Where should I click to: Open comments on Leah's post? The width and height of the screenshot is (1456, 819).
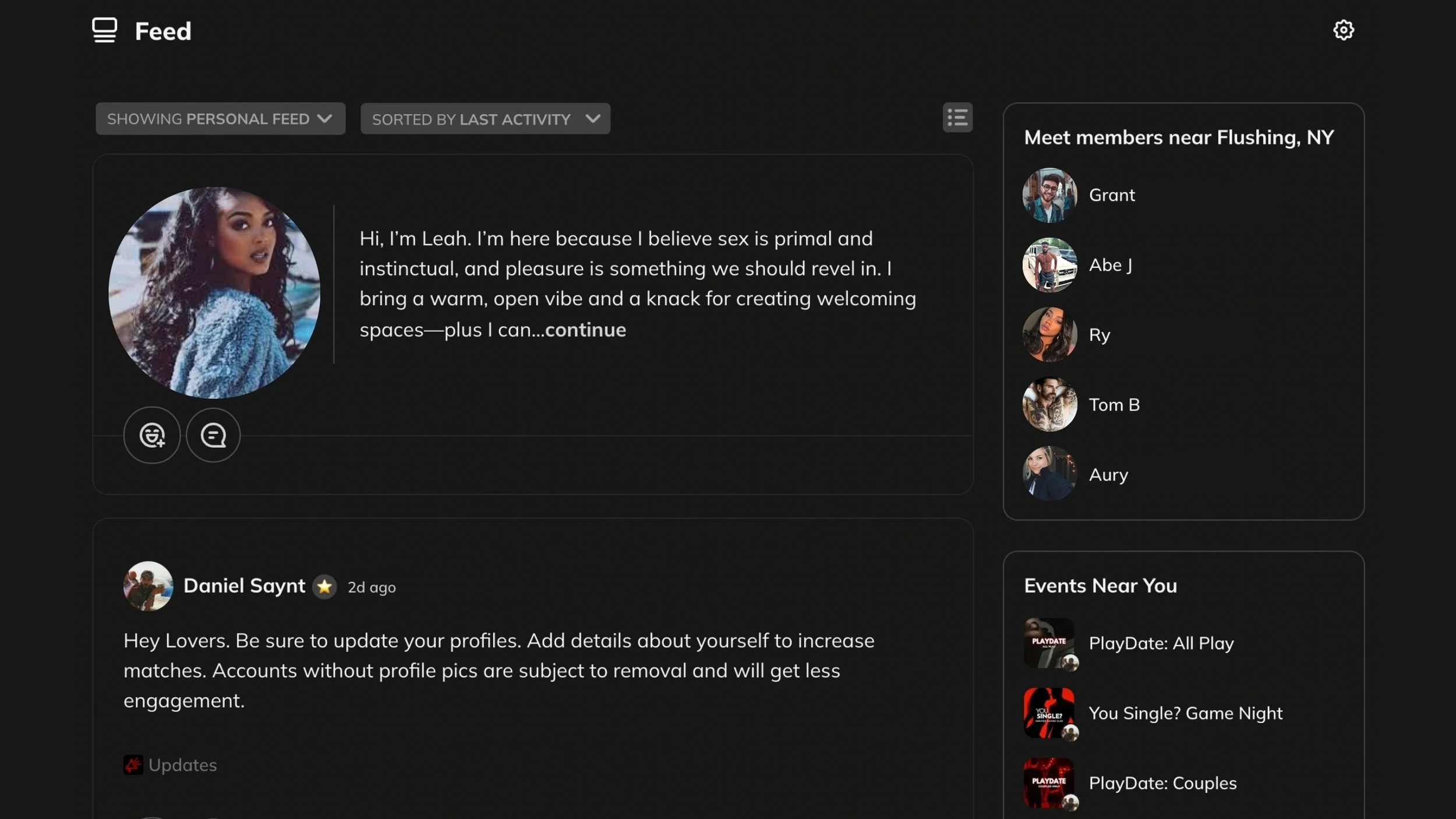213,435
